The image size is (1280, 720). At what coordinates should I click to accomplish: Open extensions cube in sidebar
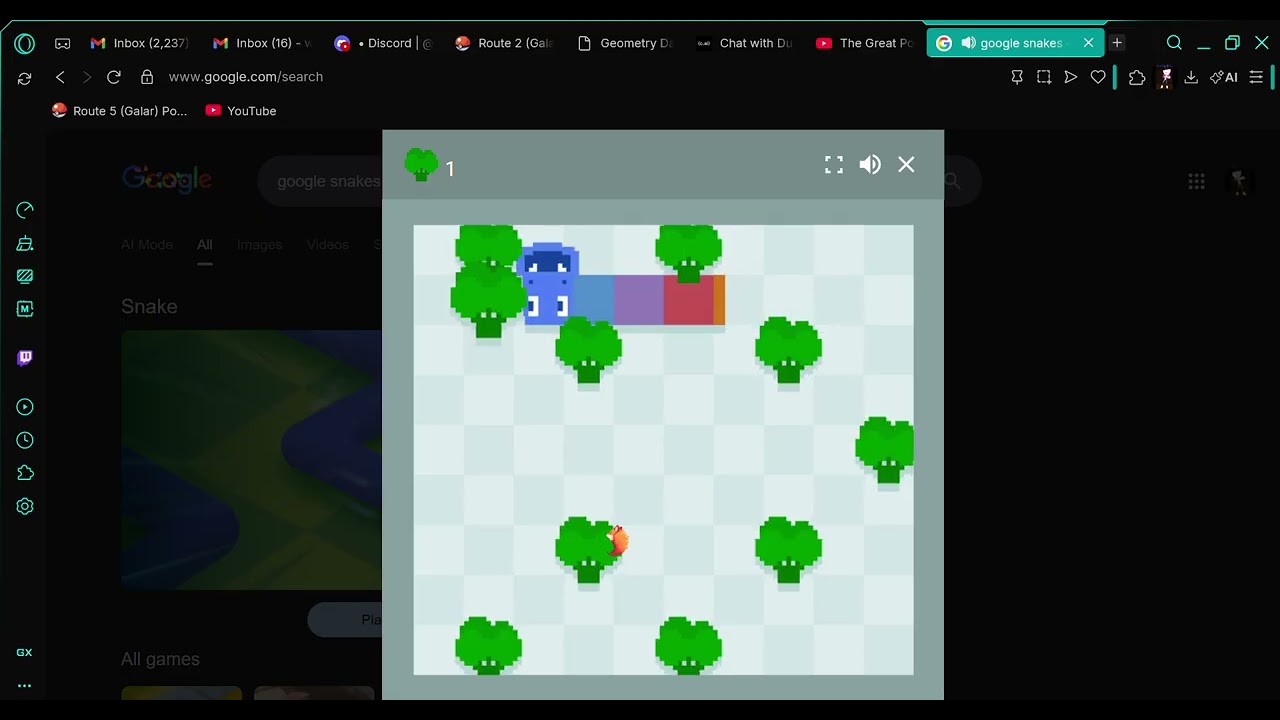tap(25, 473)
